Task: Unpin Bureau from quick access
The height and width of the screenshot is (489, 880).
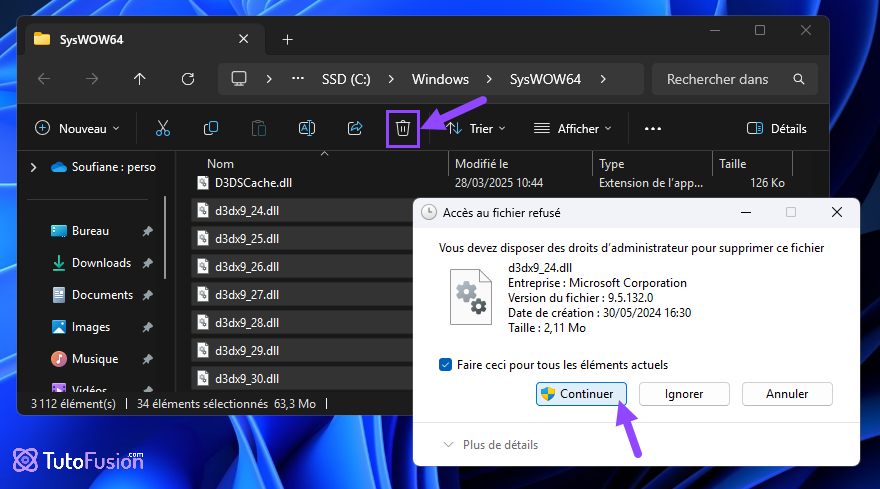Action: [x=148, y=231]
